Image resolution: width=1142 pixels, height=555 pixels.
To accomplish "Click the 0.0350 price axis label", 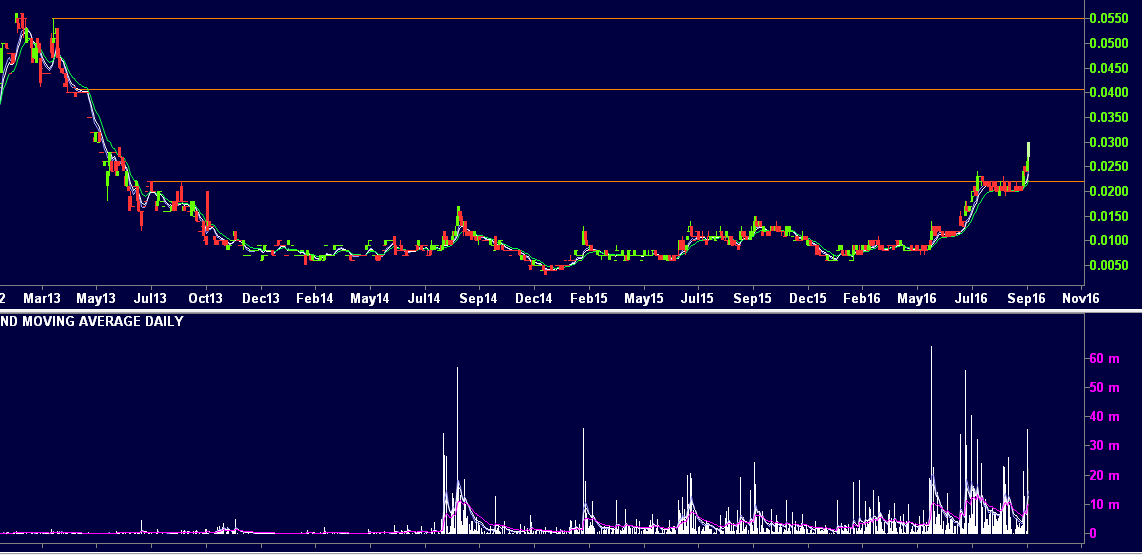I will click(x=1110, y=117).
